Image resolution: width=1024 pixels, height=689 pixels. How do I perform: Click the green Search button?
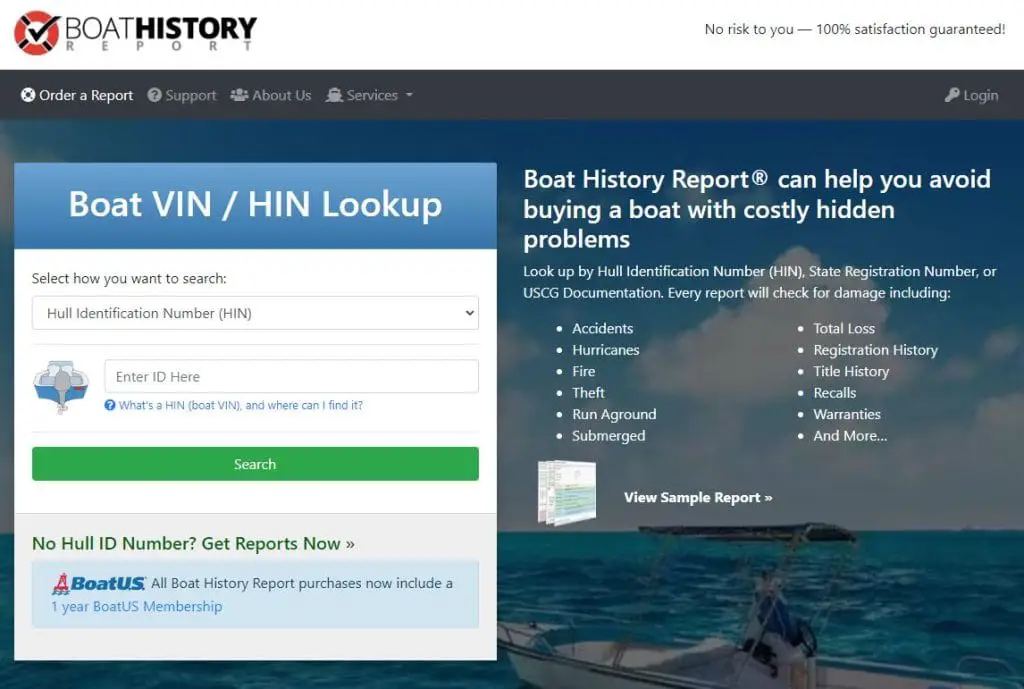(255, 464)
